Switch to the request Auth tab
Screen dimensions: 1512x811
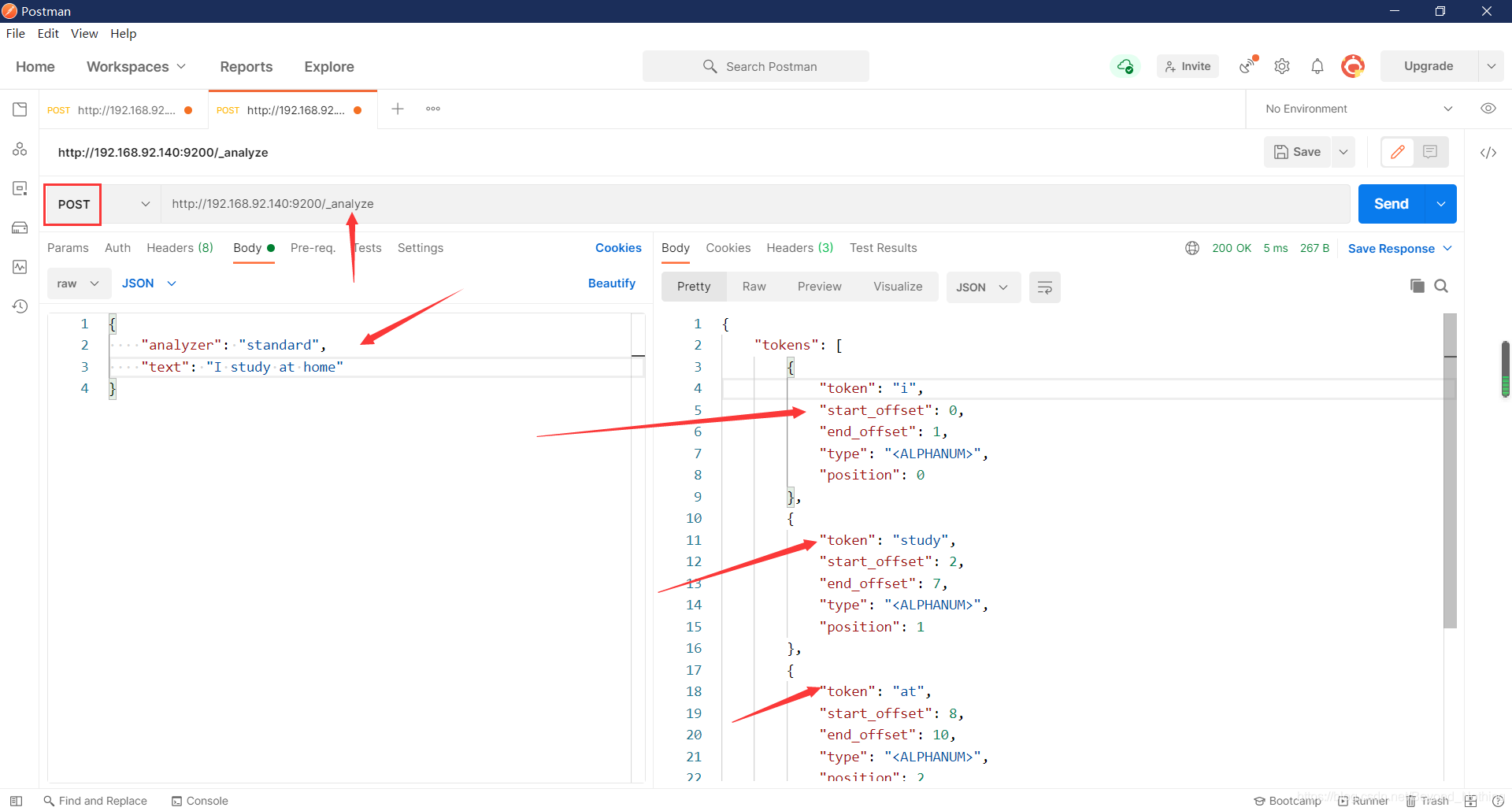(x=118, y=248)
